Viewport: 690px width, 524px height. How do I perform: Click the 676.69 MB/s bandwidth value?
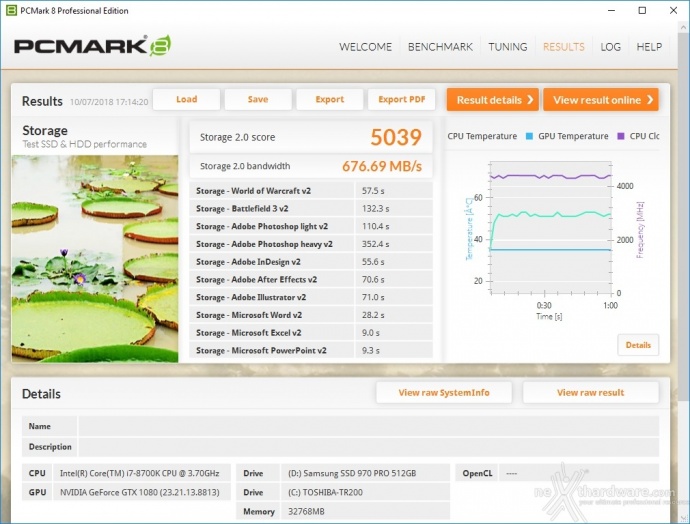tap(382, 166)
